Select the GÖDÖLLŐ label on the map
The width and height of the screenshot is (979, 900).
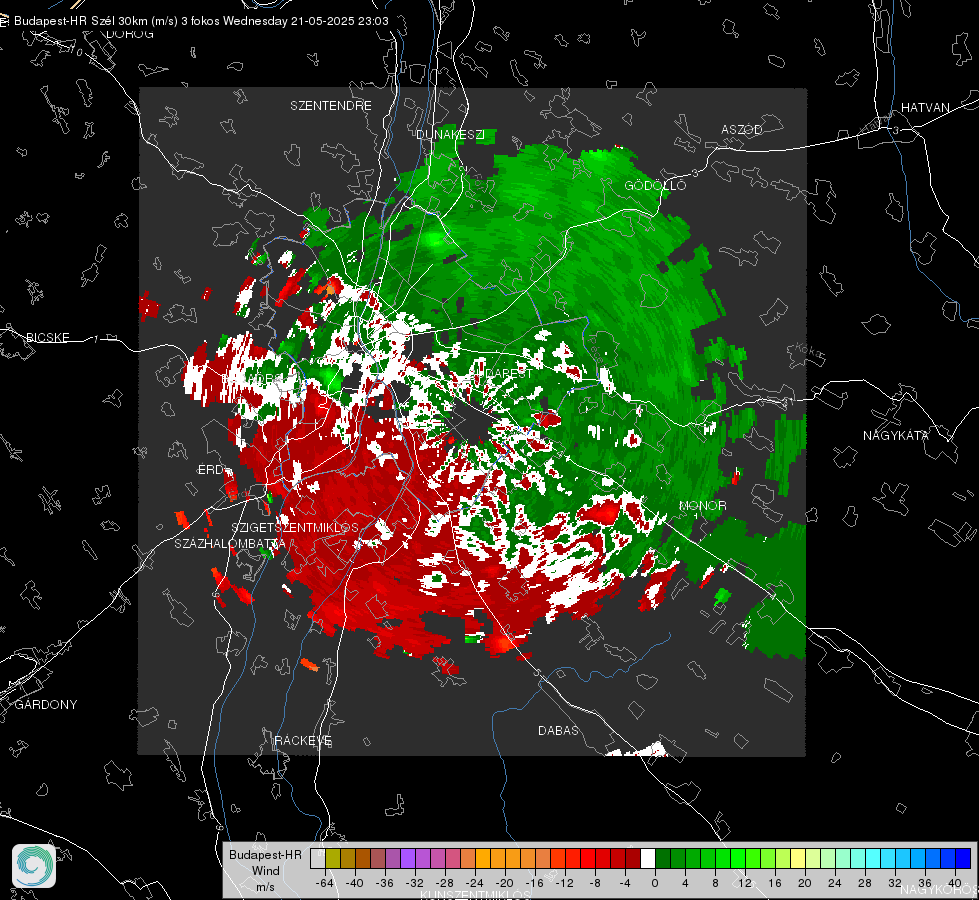coord(655,185)
